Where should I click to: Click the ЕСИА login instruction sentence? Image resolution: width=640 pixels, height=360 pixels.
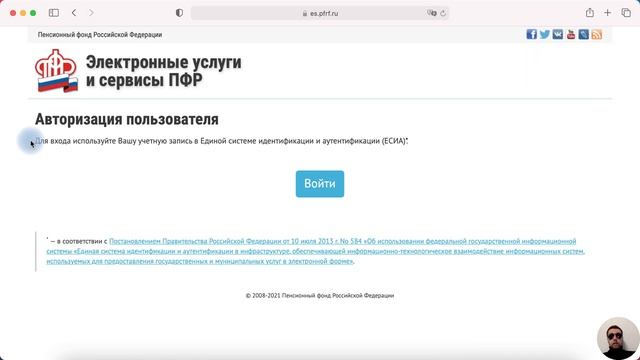point(221,141)
